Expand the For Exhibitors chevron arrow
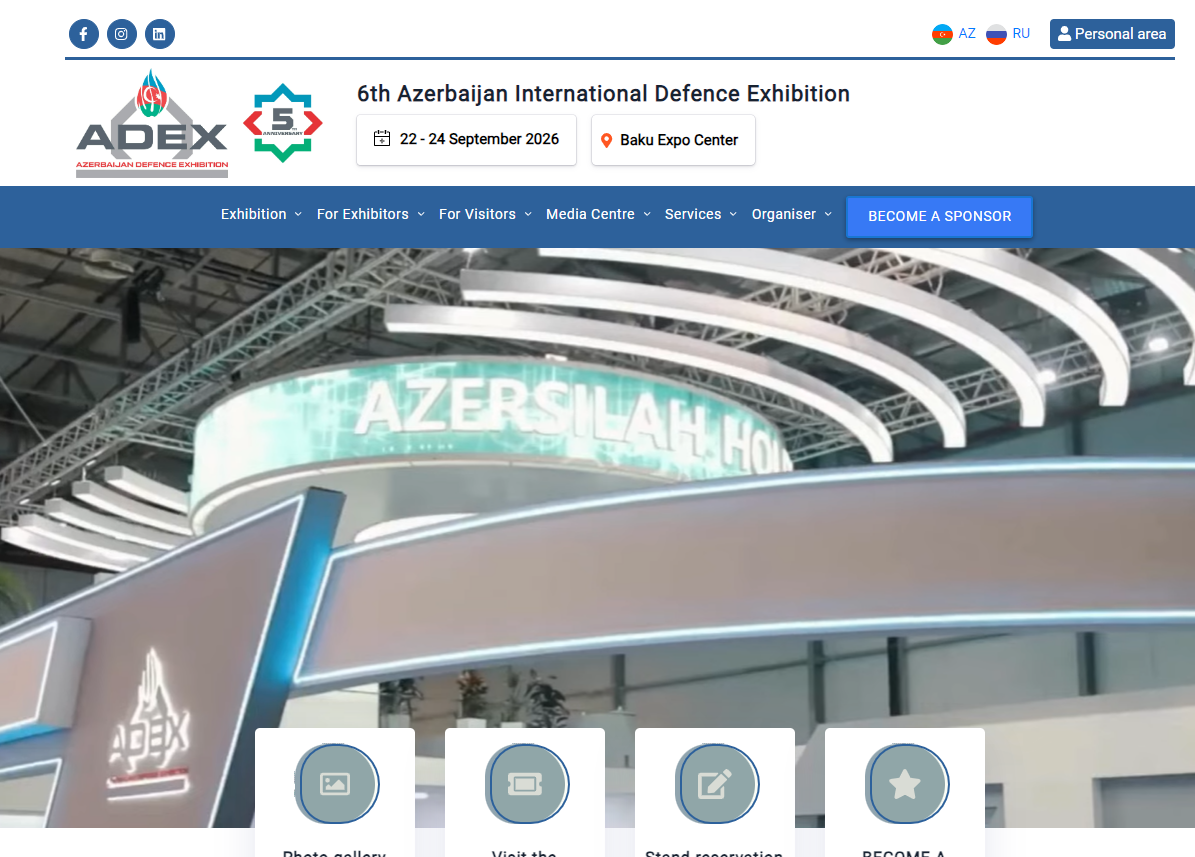The height and width of the screenshot is (857, 1195). pos(421,214)
